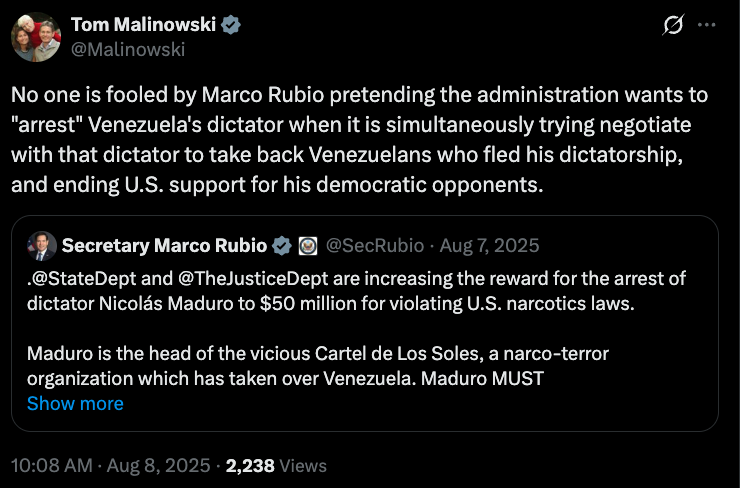The image size is (740, 488).
Task: Expand quoted post with Show more
Action: pyautogui.click(x=75, y=403)
